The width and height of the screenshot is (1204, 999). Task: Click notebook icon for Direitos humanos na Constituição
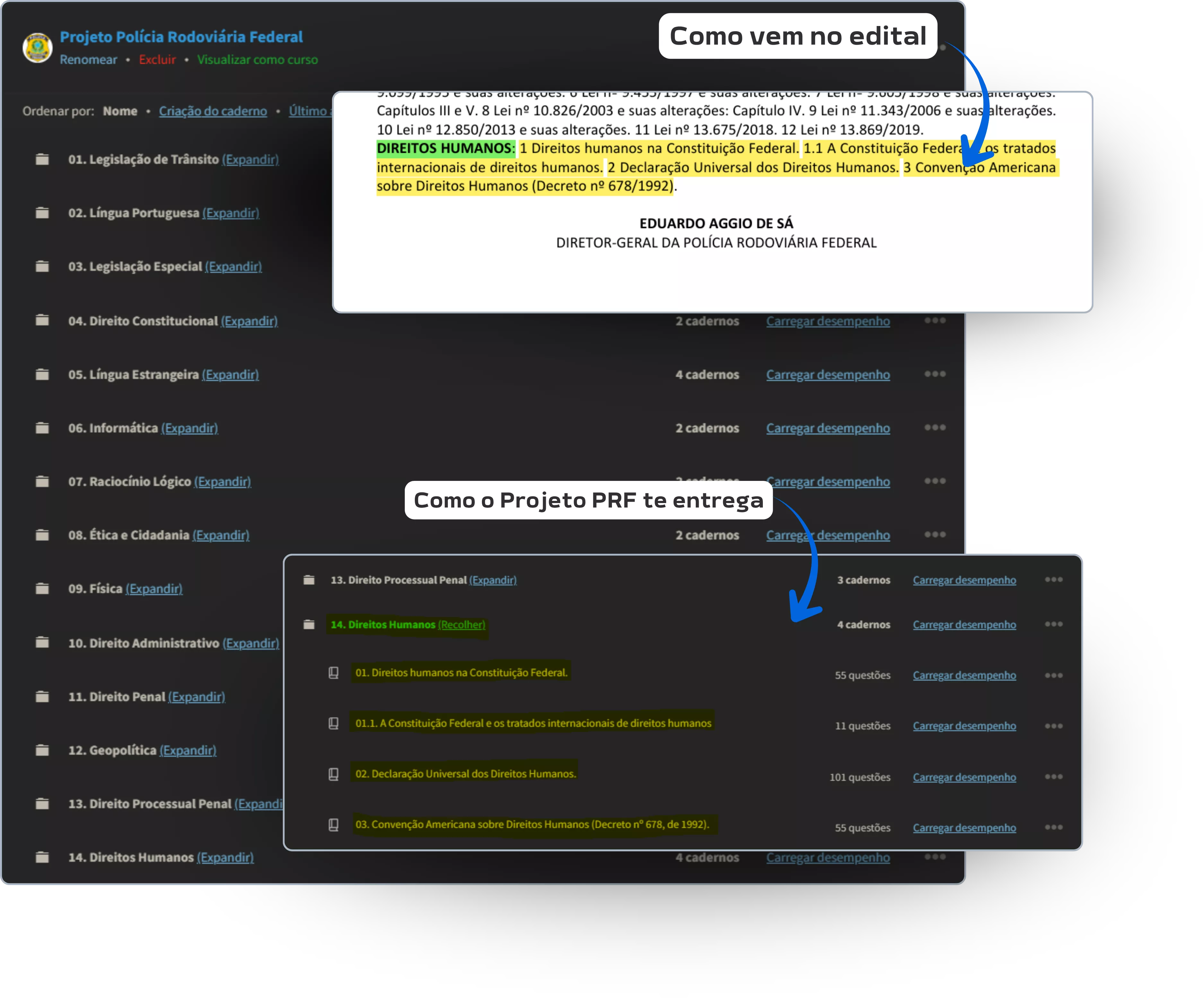point(333,673)
